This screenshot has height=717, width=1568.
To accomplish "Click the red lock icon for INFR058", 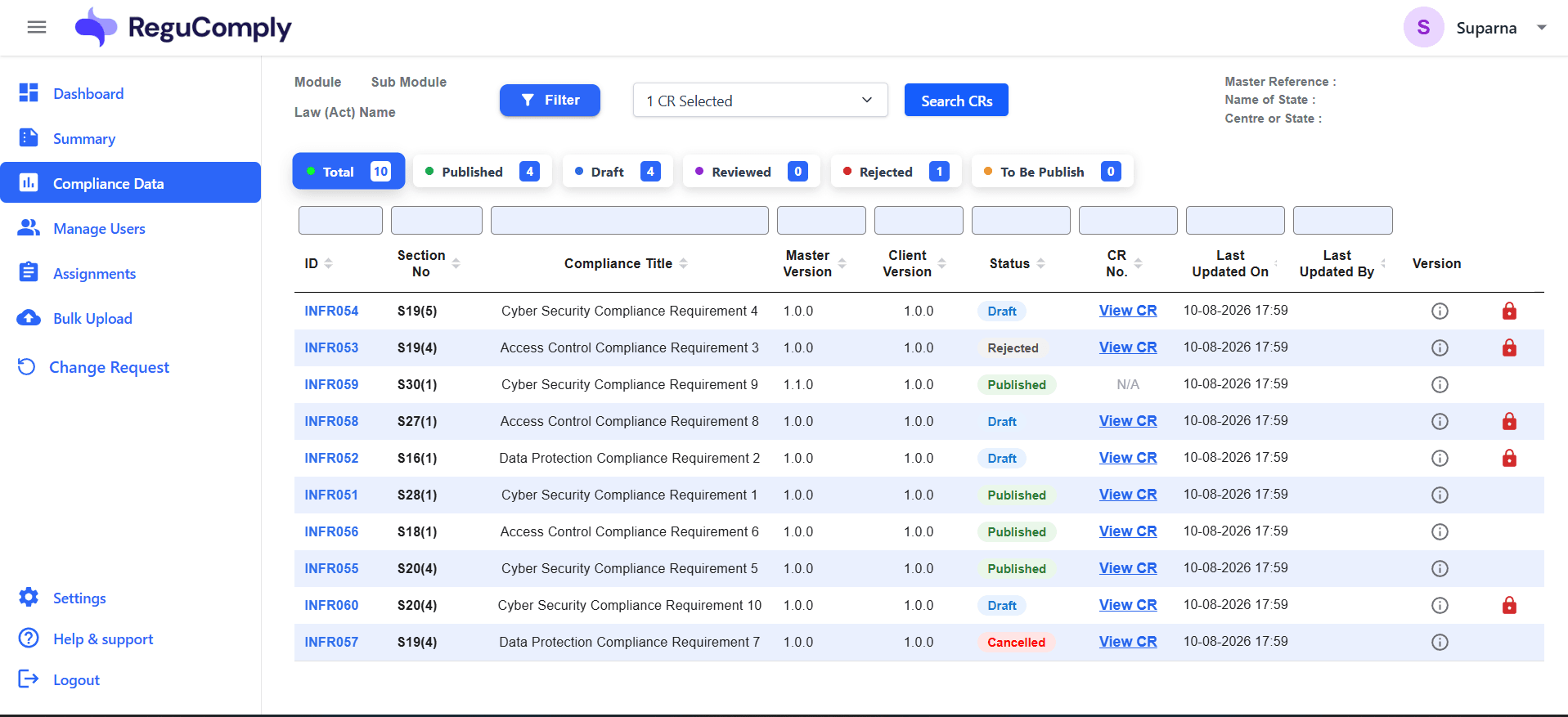I will point(1509,421).
